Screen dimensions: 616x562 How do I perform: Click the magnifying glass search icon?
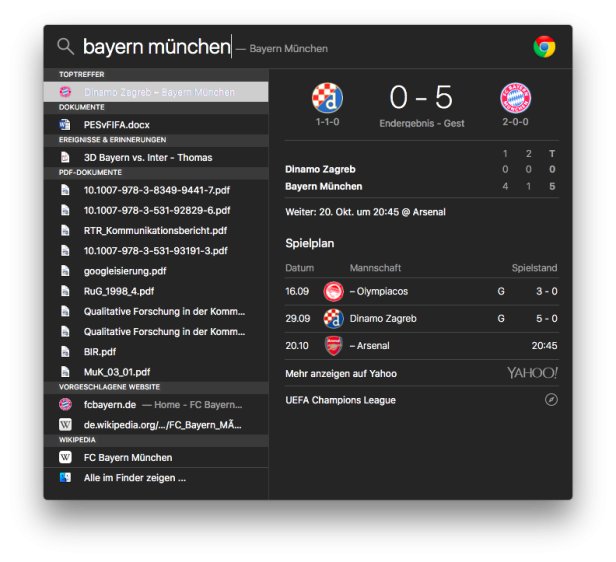65,46
